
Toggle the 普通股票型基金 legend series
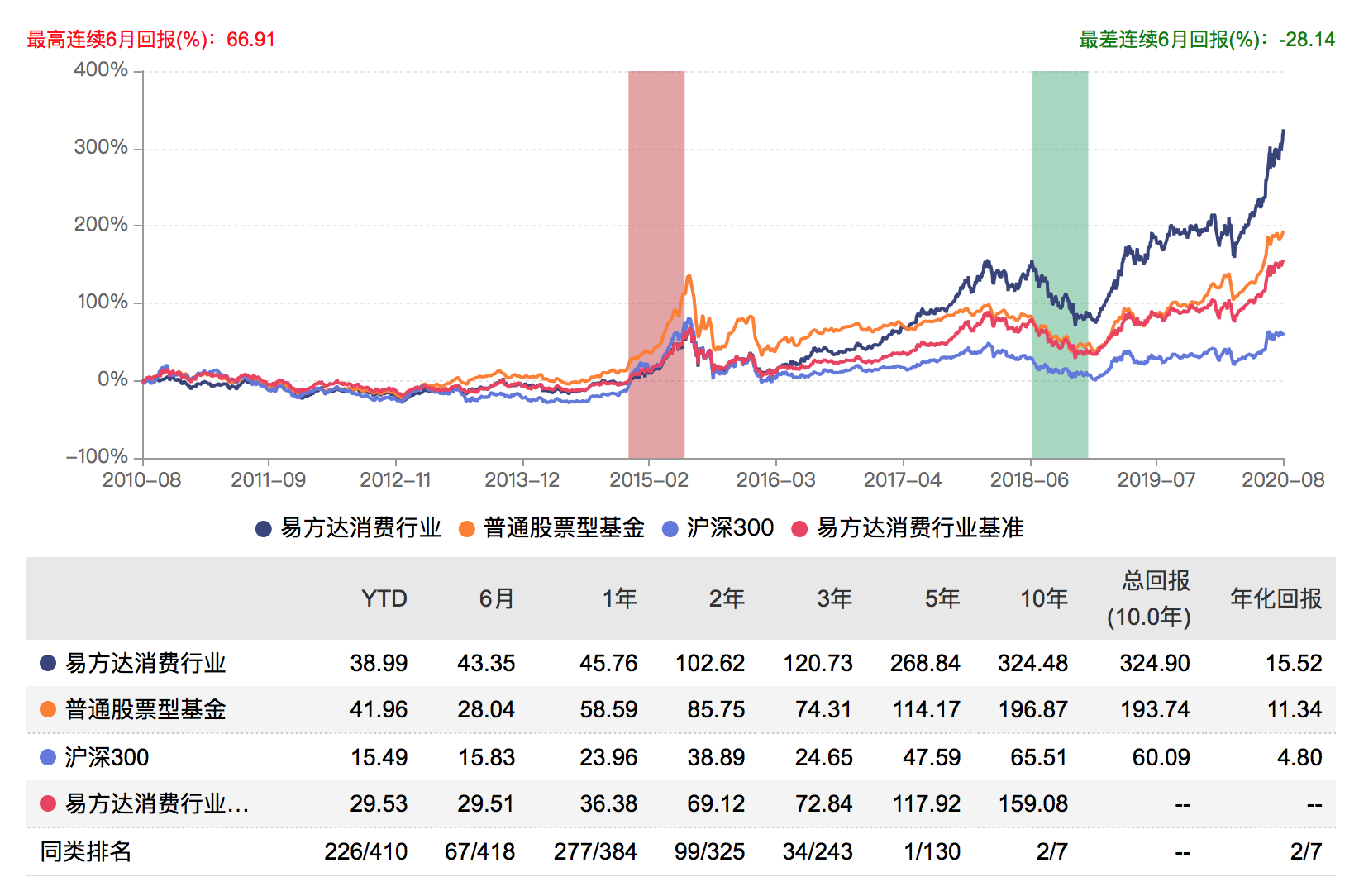[551, 528]
